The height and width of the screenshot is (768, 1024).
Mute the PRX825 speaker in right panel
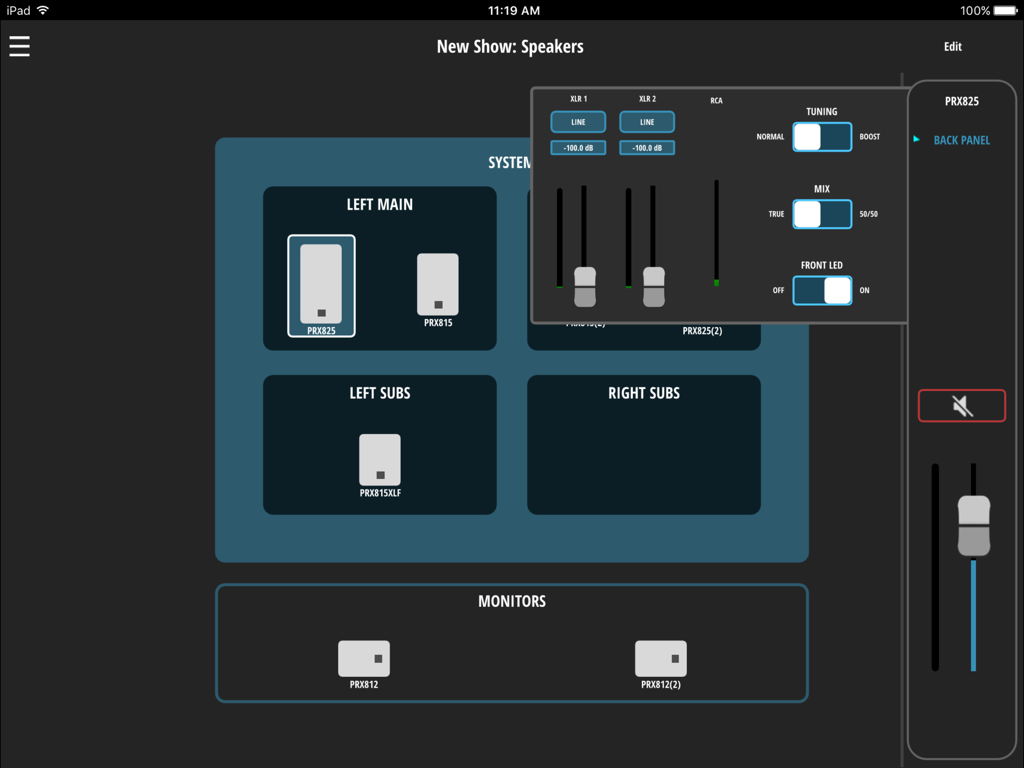tap(961, 405)
